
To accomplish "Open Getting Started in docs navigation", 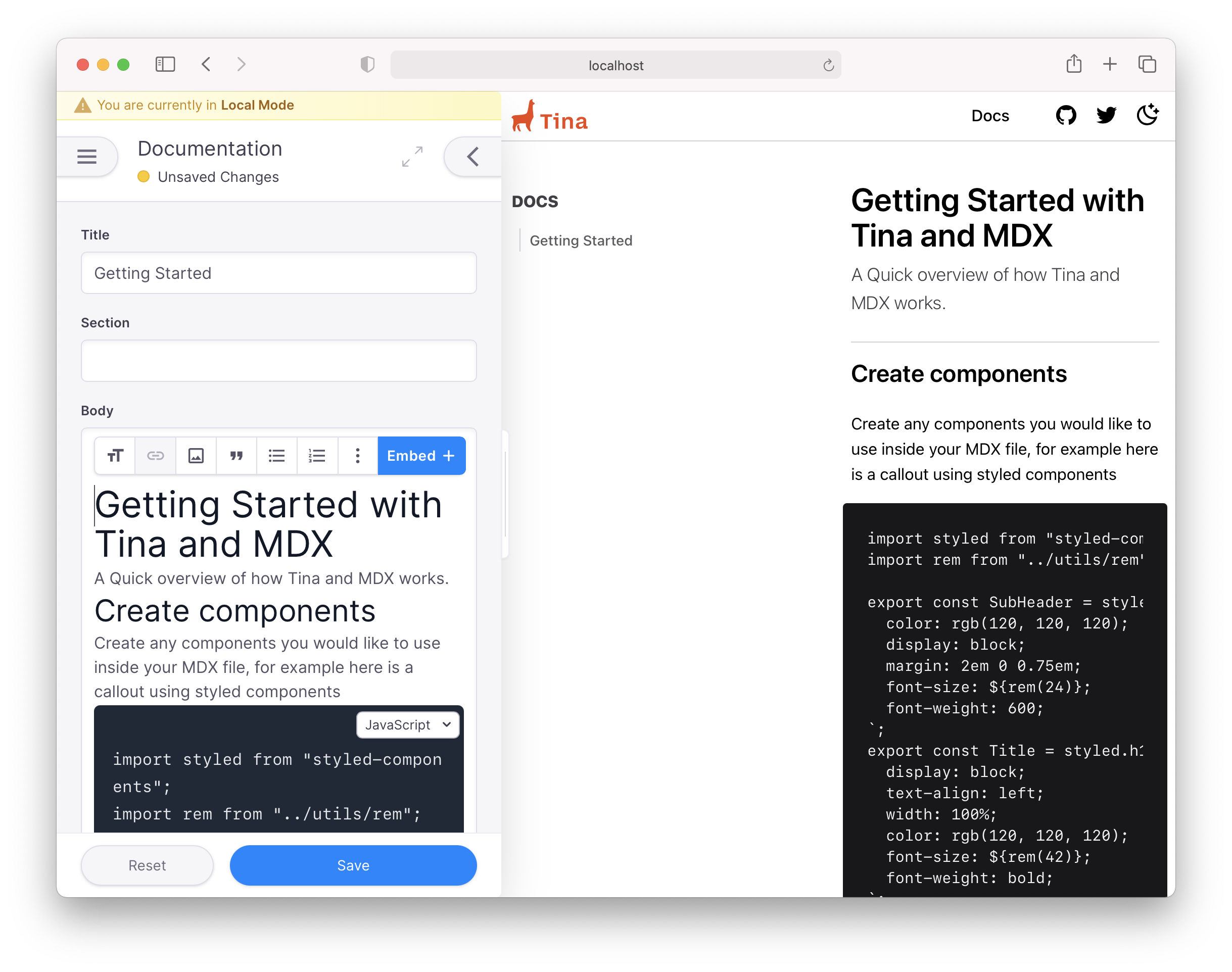I will [x=581, y=240].
